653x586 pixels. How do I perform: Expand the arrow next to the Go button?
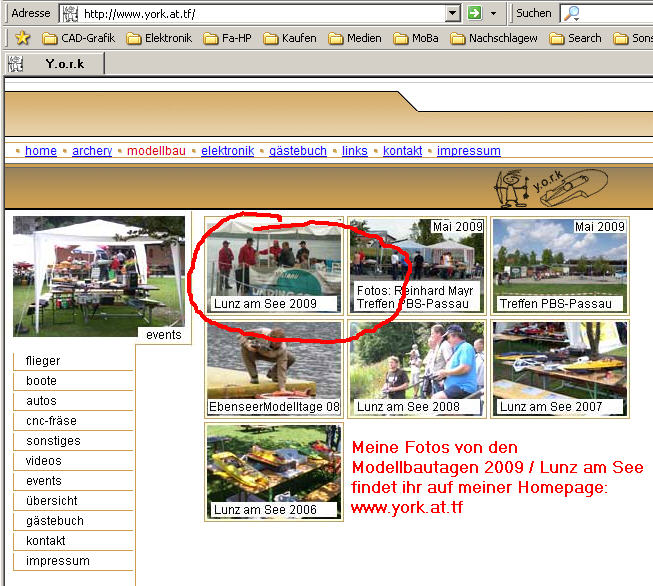pos(493,13)
